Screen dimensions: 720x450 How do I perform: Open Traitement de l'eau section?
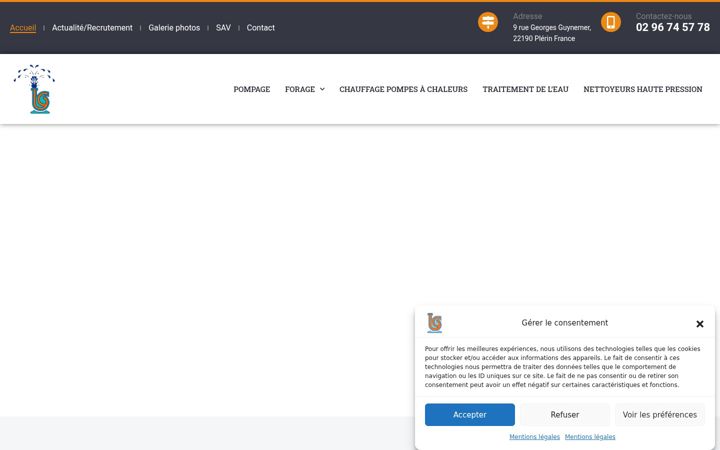(525, 89)
